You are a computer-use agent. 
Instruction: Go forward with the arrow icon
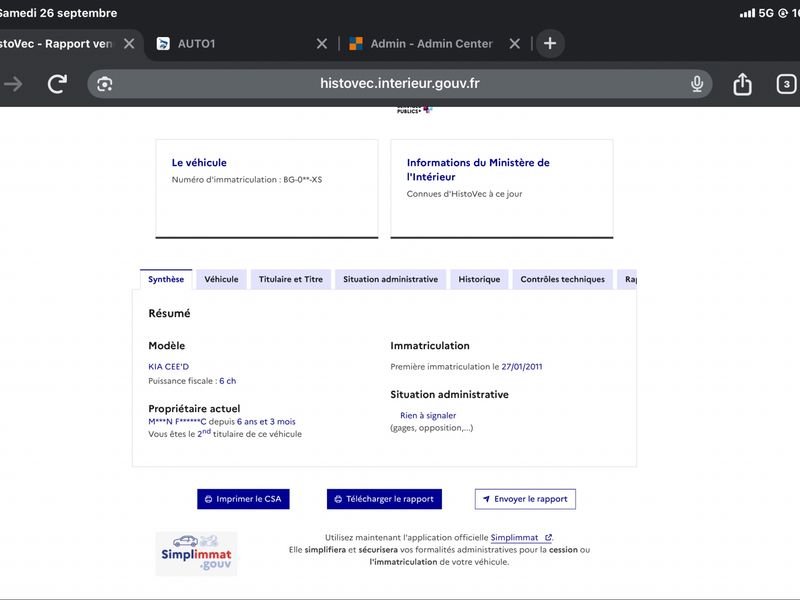pos(13,84)
